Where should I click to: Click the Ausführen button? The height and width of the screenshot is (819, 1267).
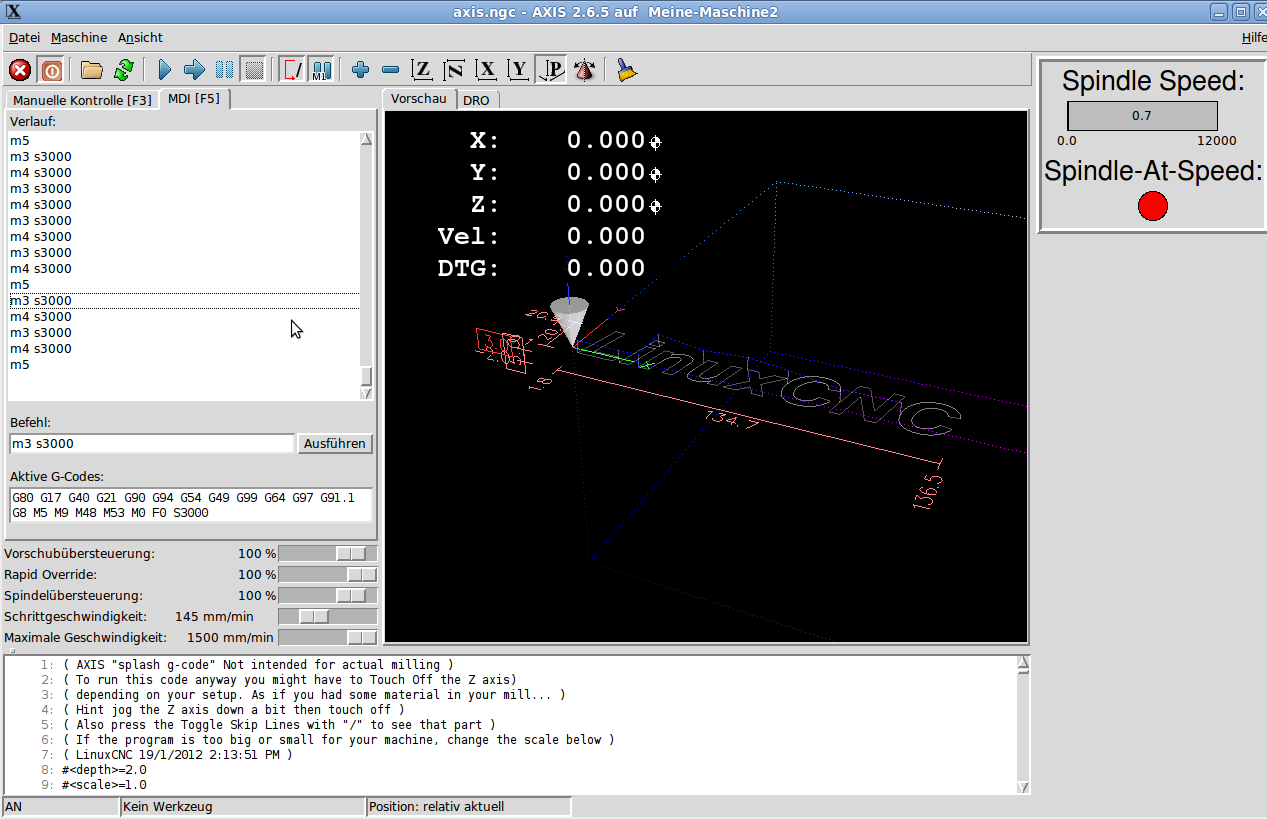point(335,443)
